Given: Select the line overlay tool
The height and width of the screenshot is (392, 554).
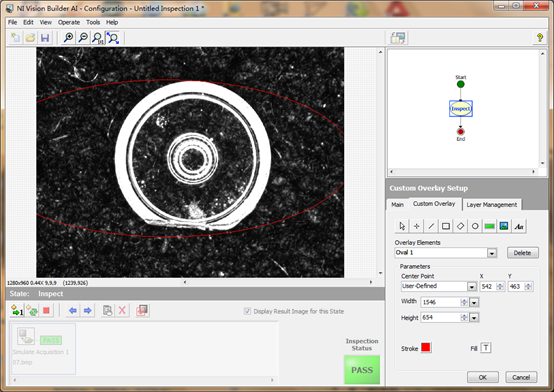Looking at the screenshot, I should click(x=431, y=226).
